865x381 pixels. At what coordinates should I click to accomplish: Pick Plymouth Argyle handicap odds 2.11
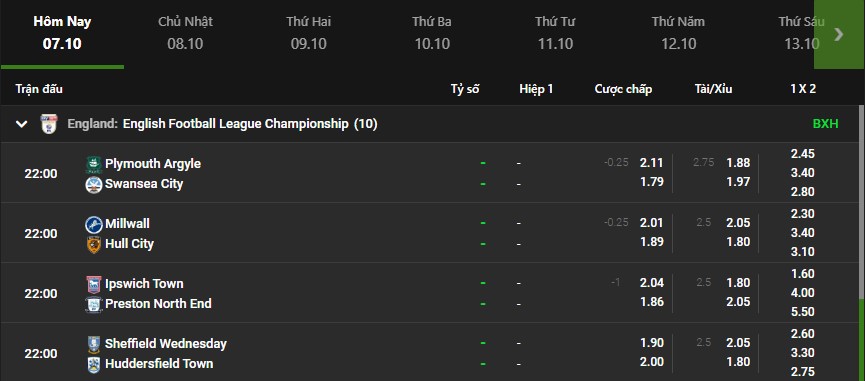coord(652,163)
